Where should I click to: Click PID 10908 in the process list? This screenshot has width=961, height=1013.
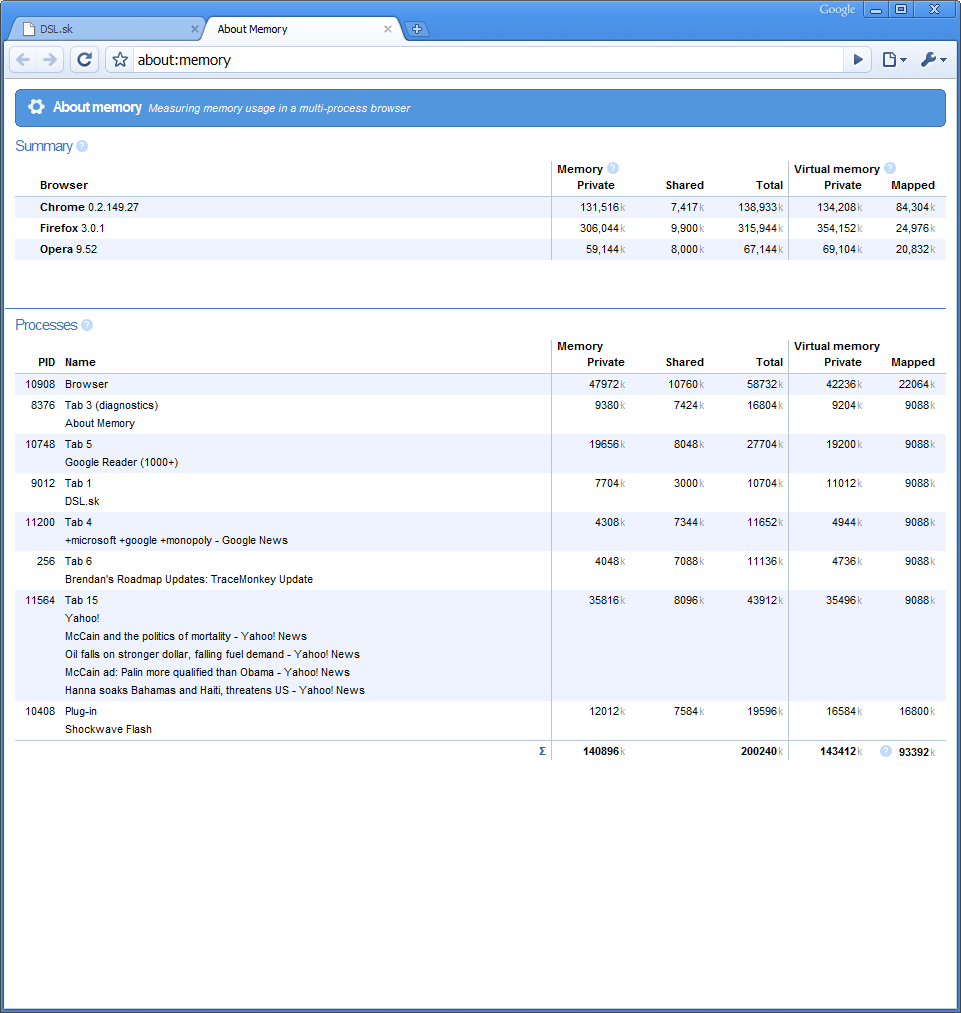[40, 384]
